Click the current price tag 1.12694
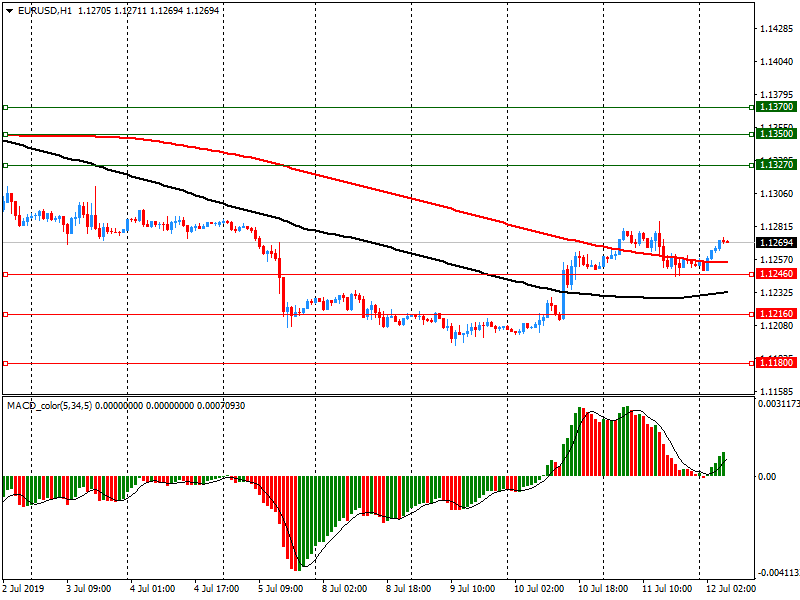 coord(776,242)
